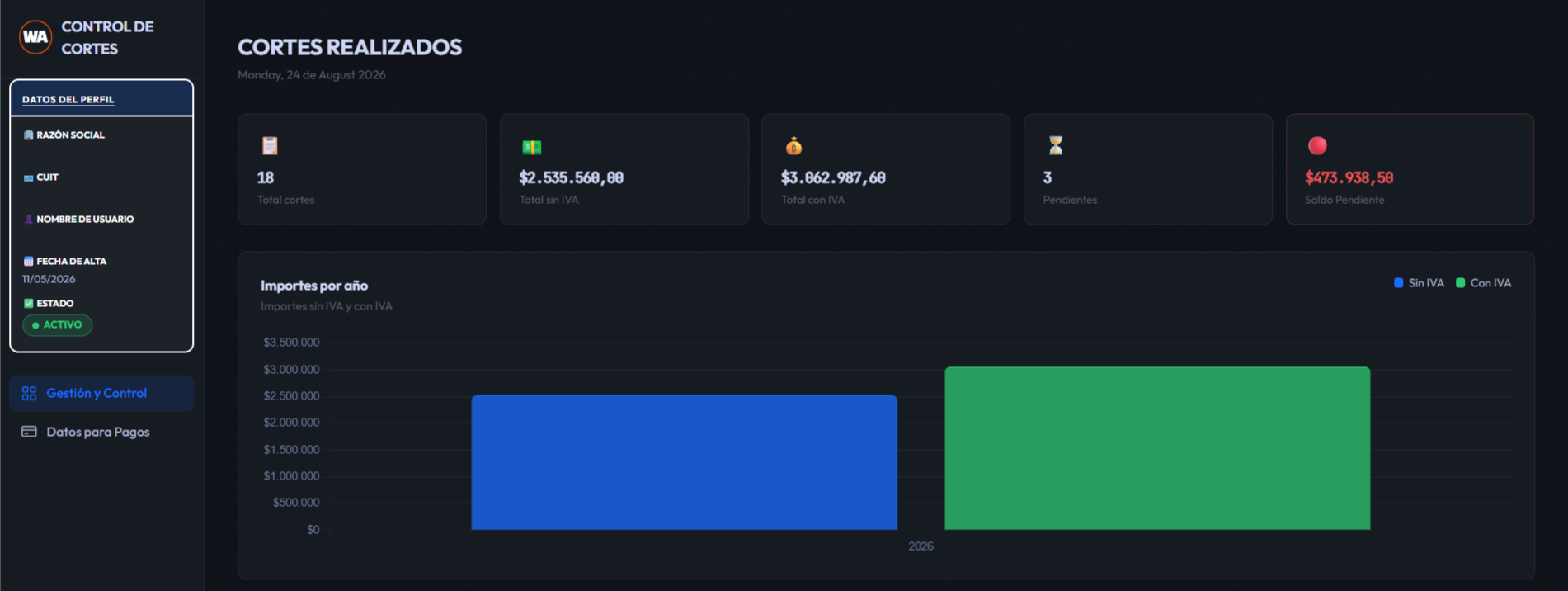Click the card icon beside Datos para Pagos
This screenshot has width=1568, height=591.
pos(29,432)
